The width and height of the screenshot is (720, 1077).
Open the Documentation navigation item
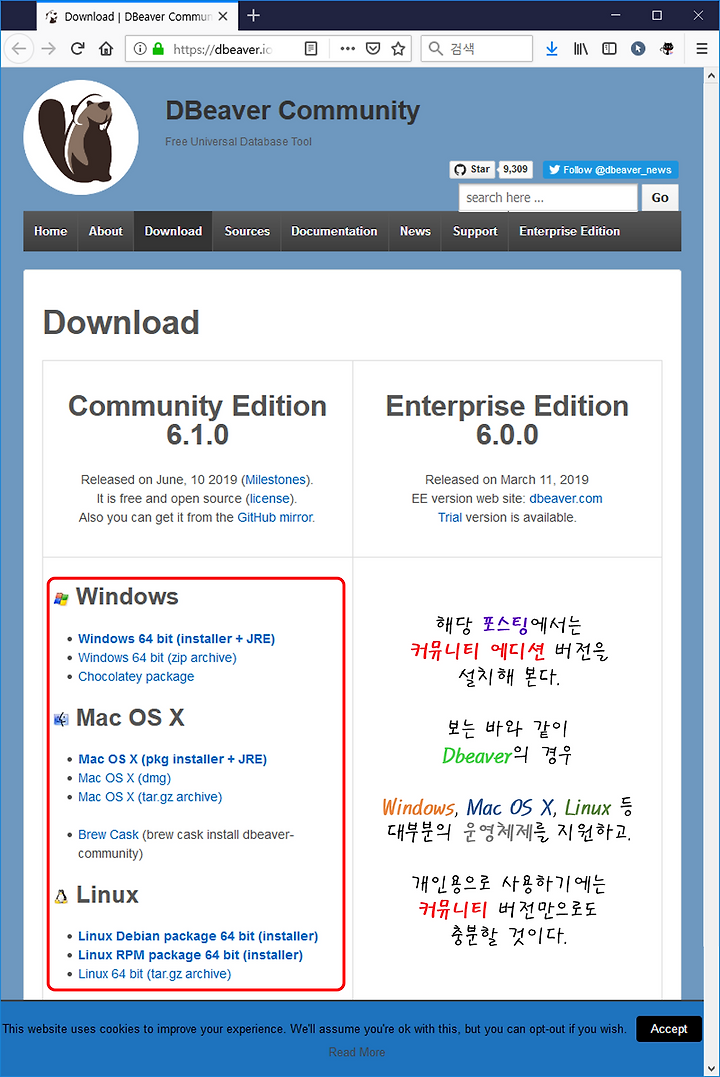coord(334,231)
